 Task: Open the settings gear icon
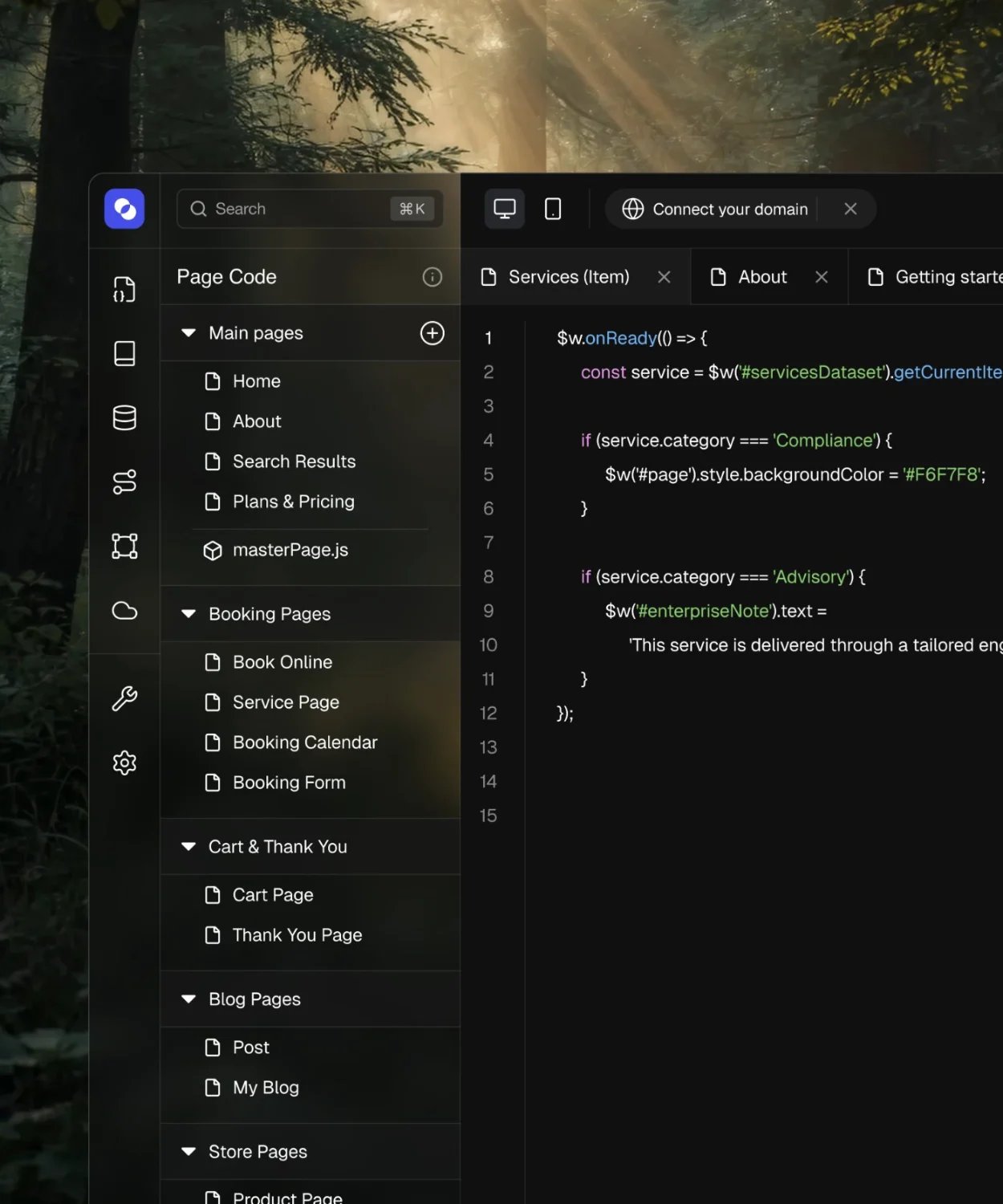pyautogui.click(x=124, y=763)
